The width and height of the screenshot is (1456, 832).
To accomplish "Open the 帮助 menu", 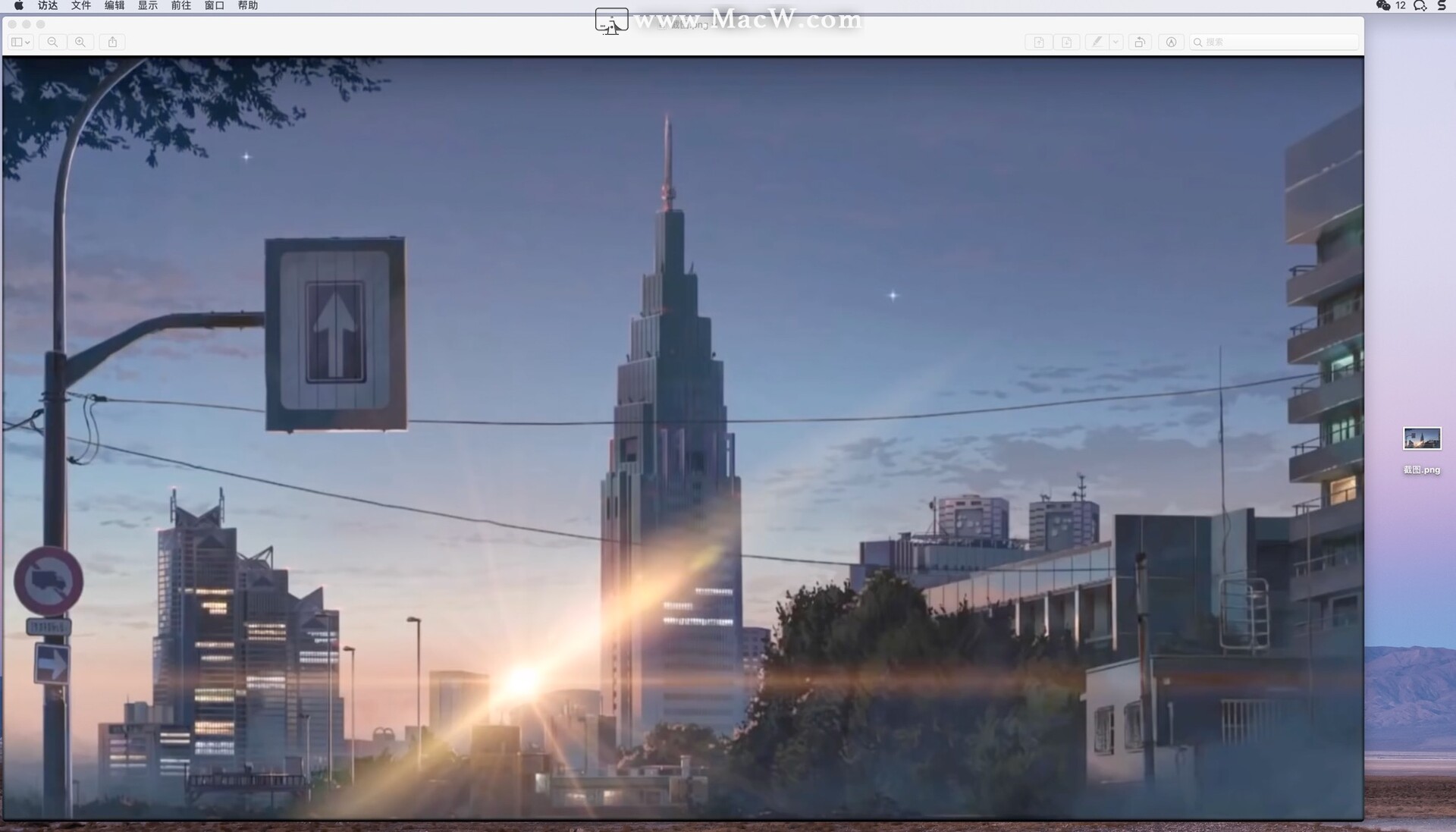I will (x=247, y=5).
